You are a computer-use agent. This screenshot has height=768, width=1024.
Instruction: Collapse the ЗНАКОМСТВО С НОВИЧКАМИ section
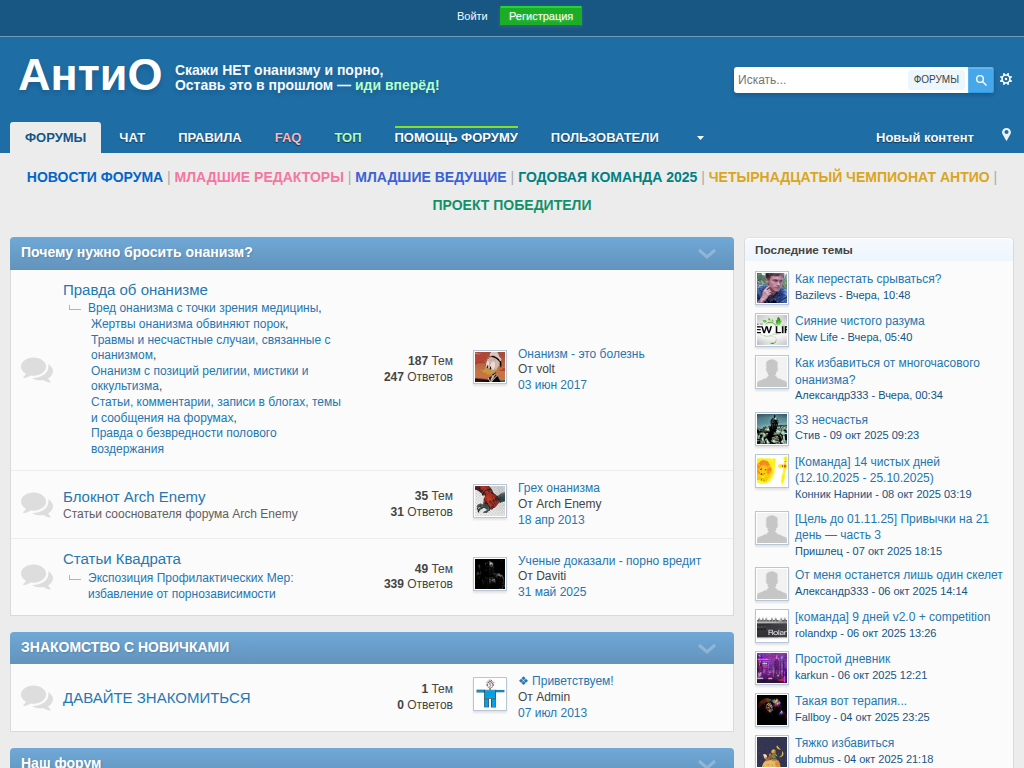point(707,648)
